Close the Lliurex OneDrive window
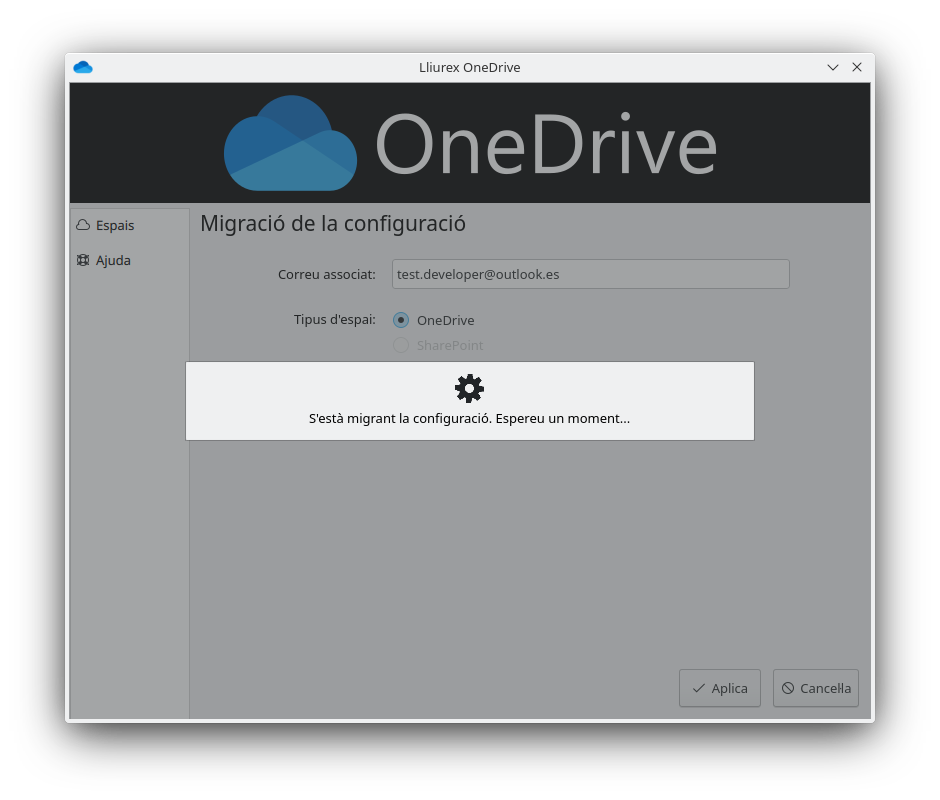Screen dimensions: 940x800 point(857,68)
